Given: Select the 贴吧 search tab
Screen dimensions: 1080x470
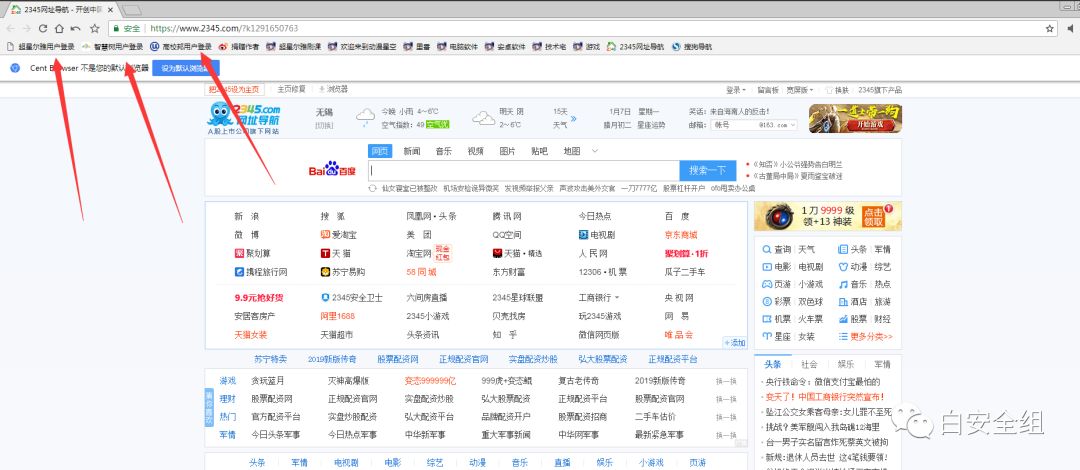Looking at the screenshot, I should point(539,151).
